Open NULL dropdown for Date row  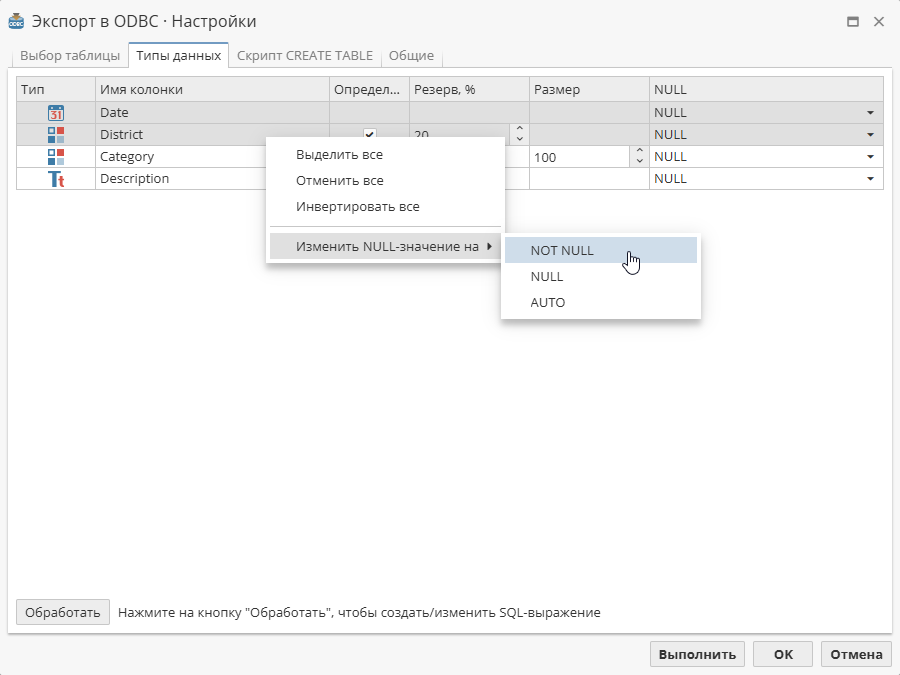[870, 112]
